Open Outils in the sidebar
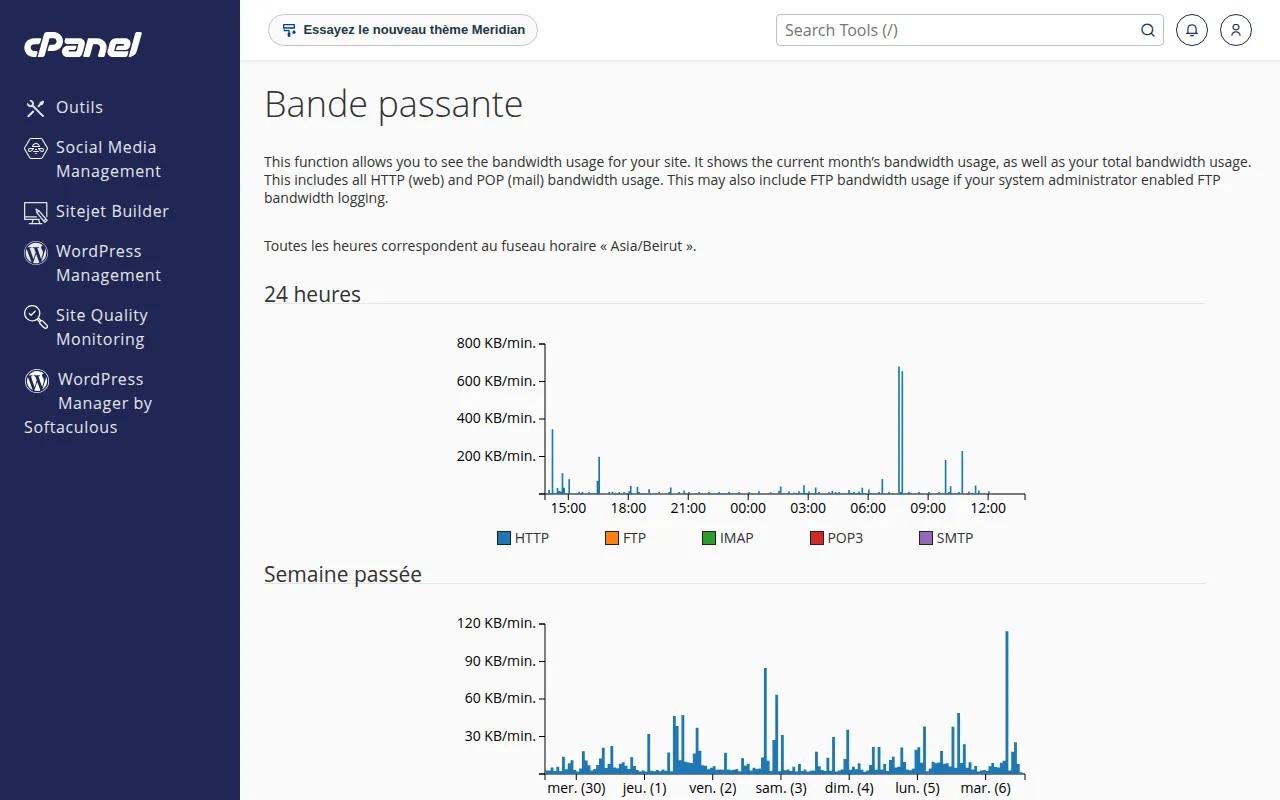The height and width of the screenshot is (800, 1280). (x=79, y=107)
